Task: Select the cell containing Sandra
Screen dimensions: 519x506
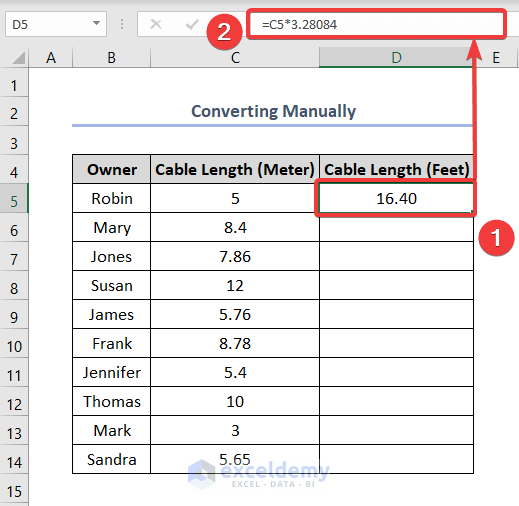Action: (x=111, y=459)
